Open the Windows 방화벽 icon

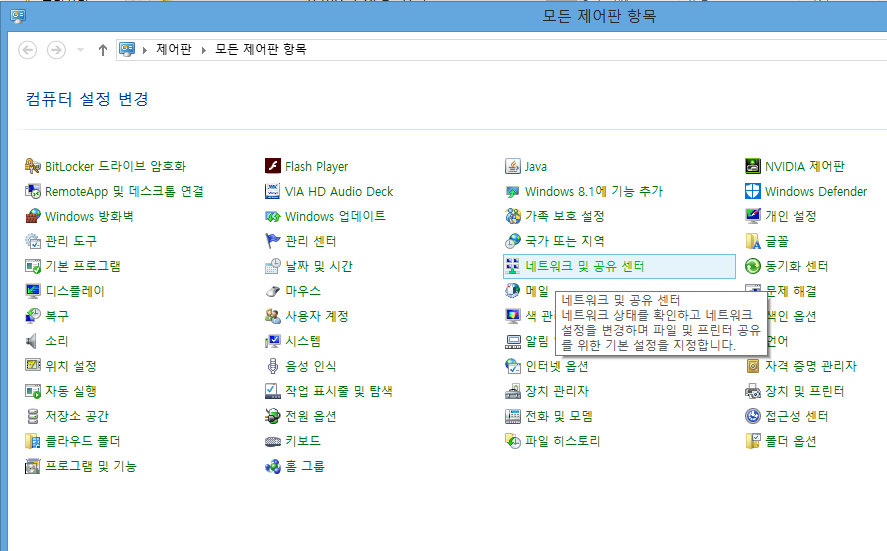[33, 216]
